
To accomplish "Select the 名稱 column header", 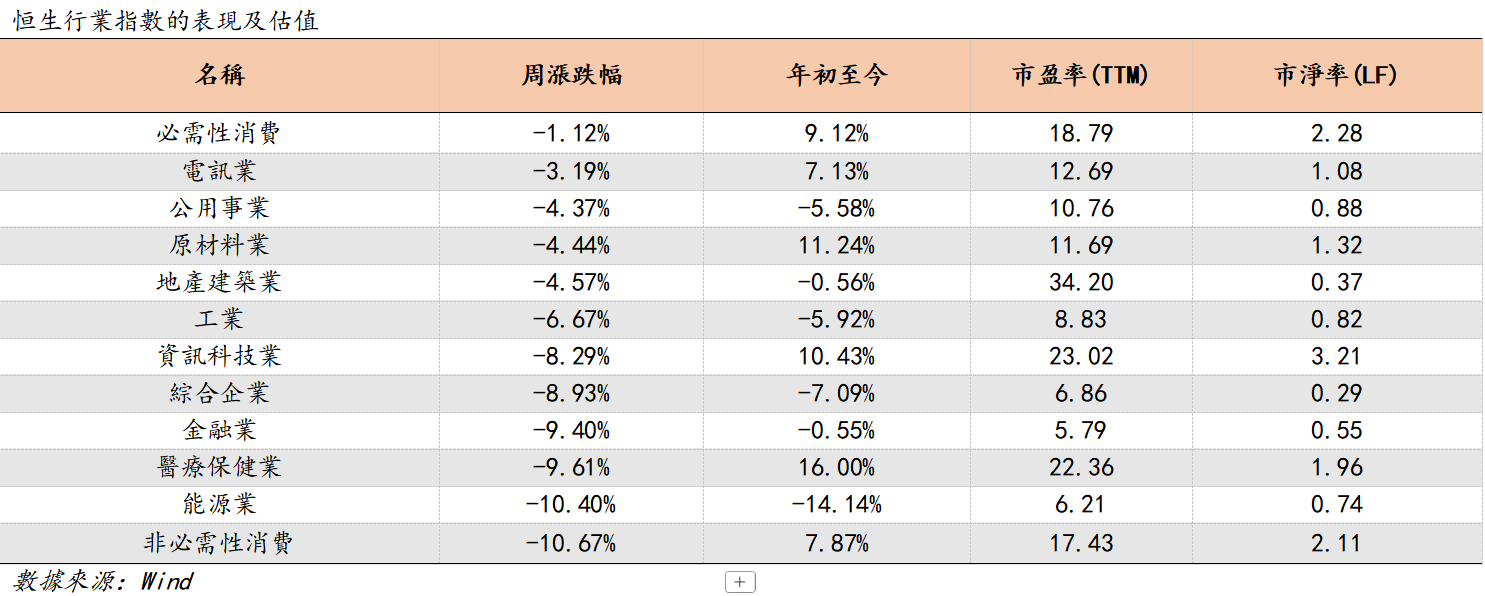I will [x=220, y=75].
